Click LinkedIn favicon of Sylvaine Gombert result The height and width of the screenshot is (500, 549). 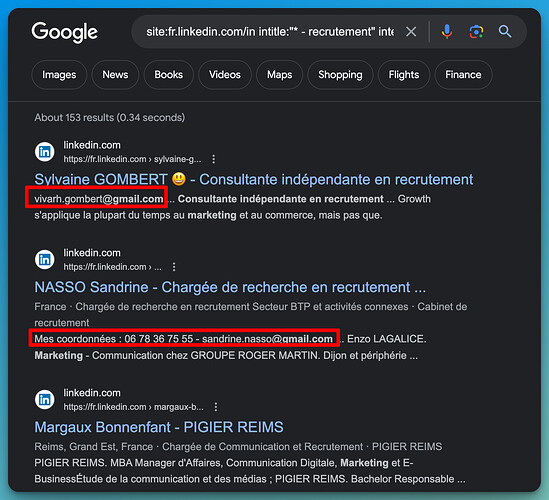point(44,152)
